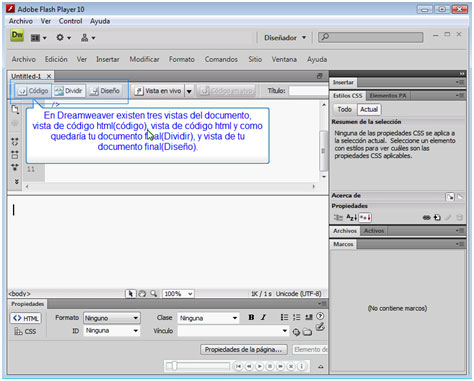Select the Hand tool in status bar
This screenshot has height=381, width=474.
(x=142, y=294)
